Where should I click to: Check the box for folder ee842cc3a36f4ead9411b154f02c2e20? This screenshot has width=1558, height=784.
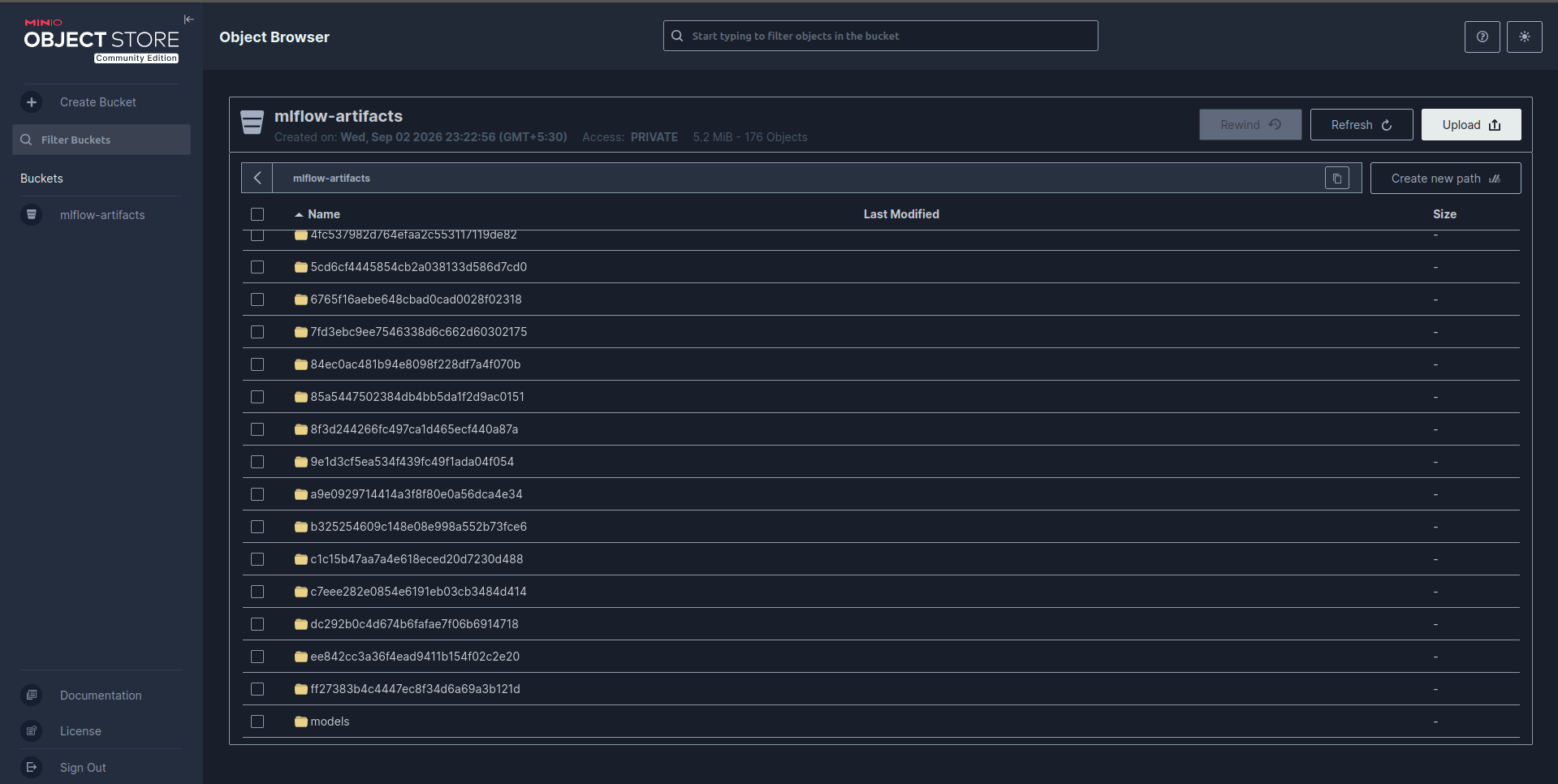click(x=257, y=657)
